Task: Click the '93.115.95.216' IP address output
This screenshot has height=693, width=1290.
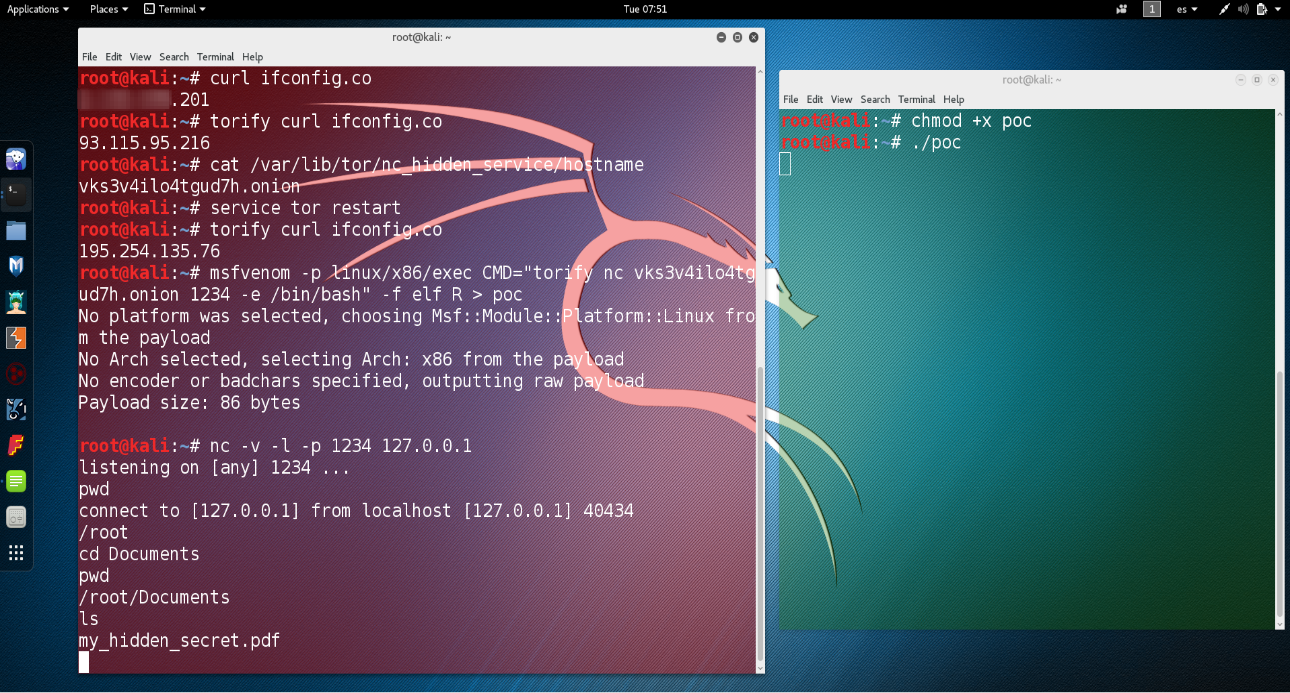Action: pyautogui.click(x=145, y=143)
